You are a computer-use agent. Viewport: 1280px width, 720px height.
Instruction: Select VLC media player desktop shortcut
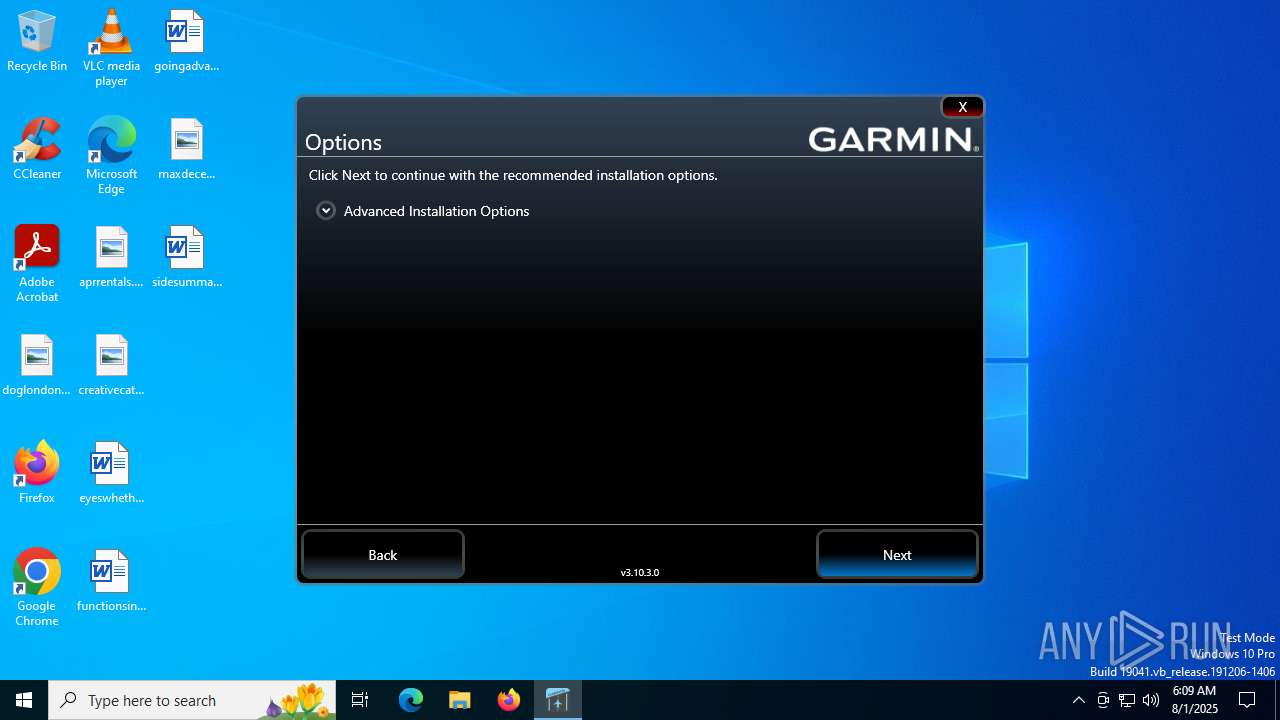point(111,48)
